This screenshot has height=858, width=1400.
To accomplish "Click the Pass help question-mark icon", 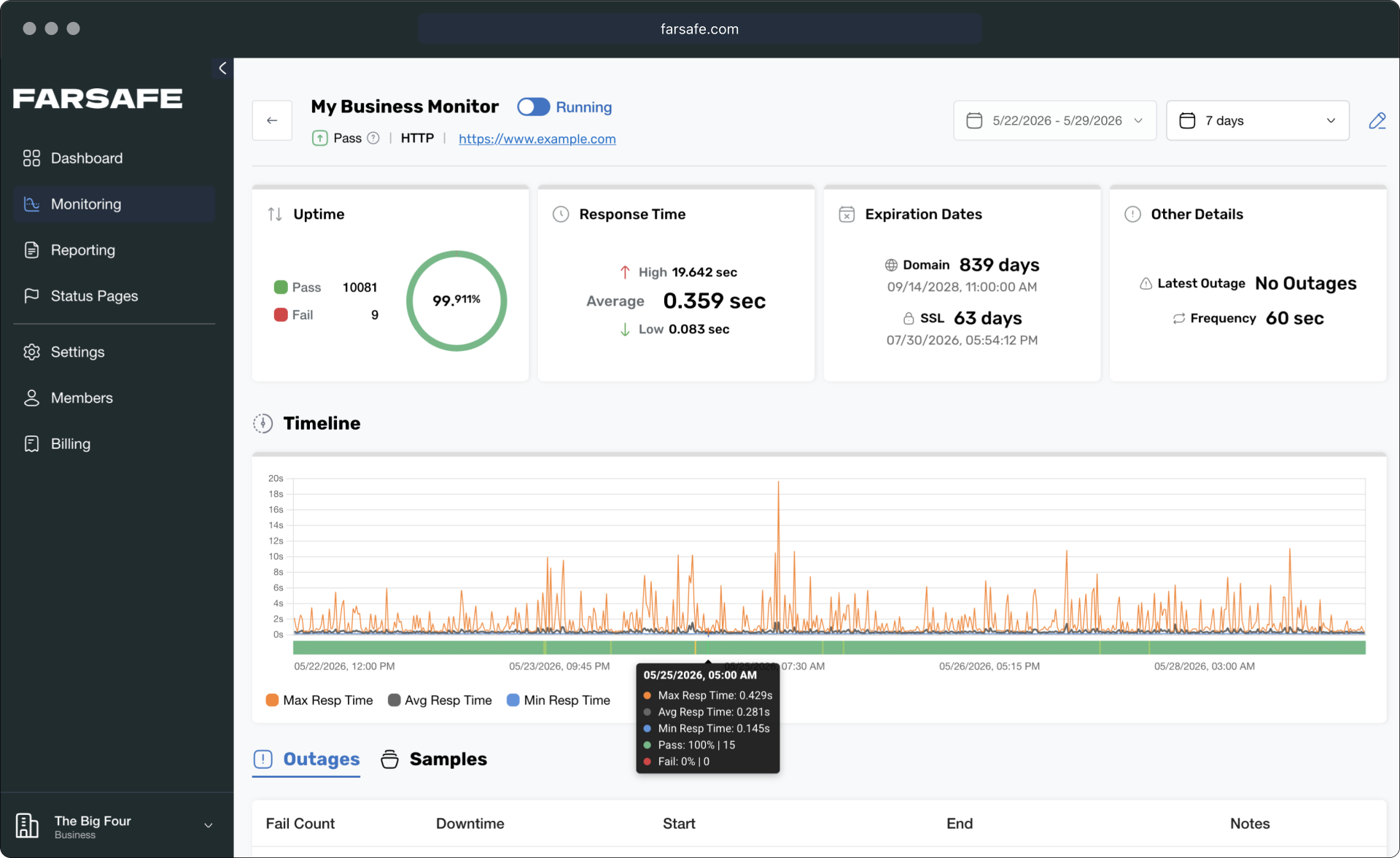I will point(373,139).
